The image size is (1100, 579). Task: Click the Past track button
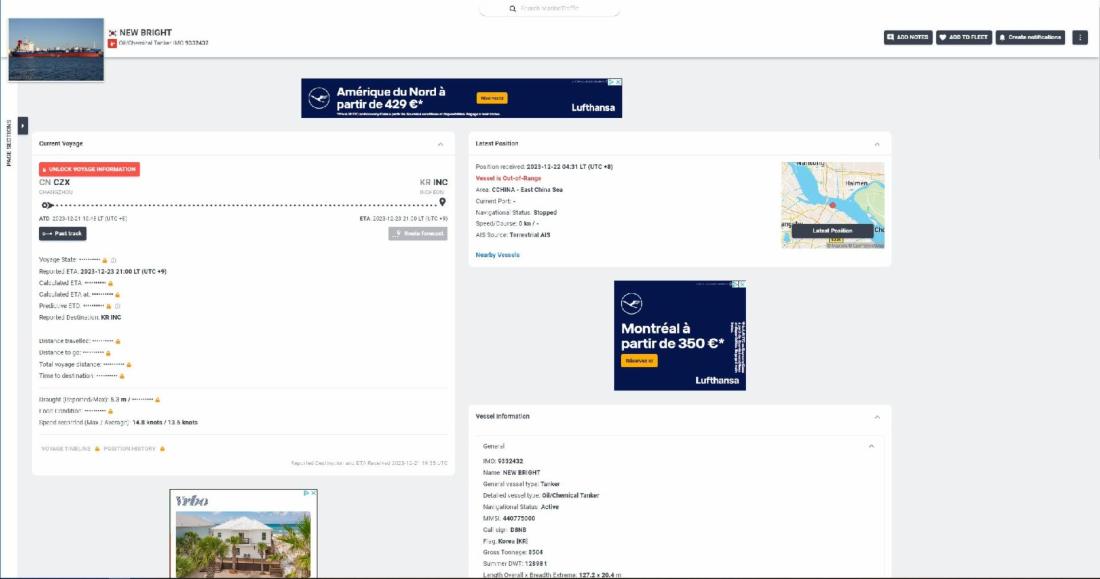[62, 234]
